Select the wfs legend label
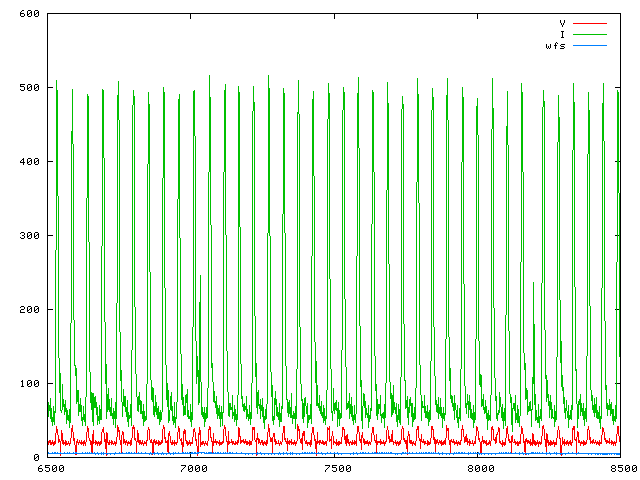The width and height of the screenshot is (640, 480). coord(556,46)
